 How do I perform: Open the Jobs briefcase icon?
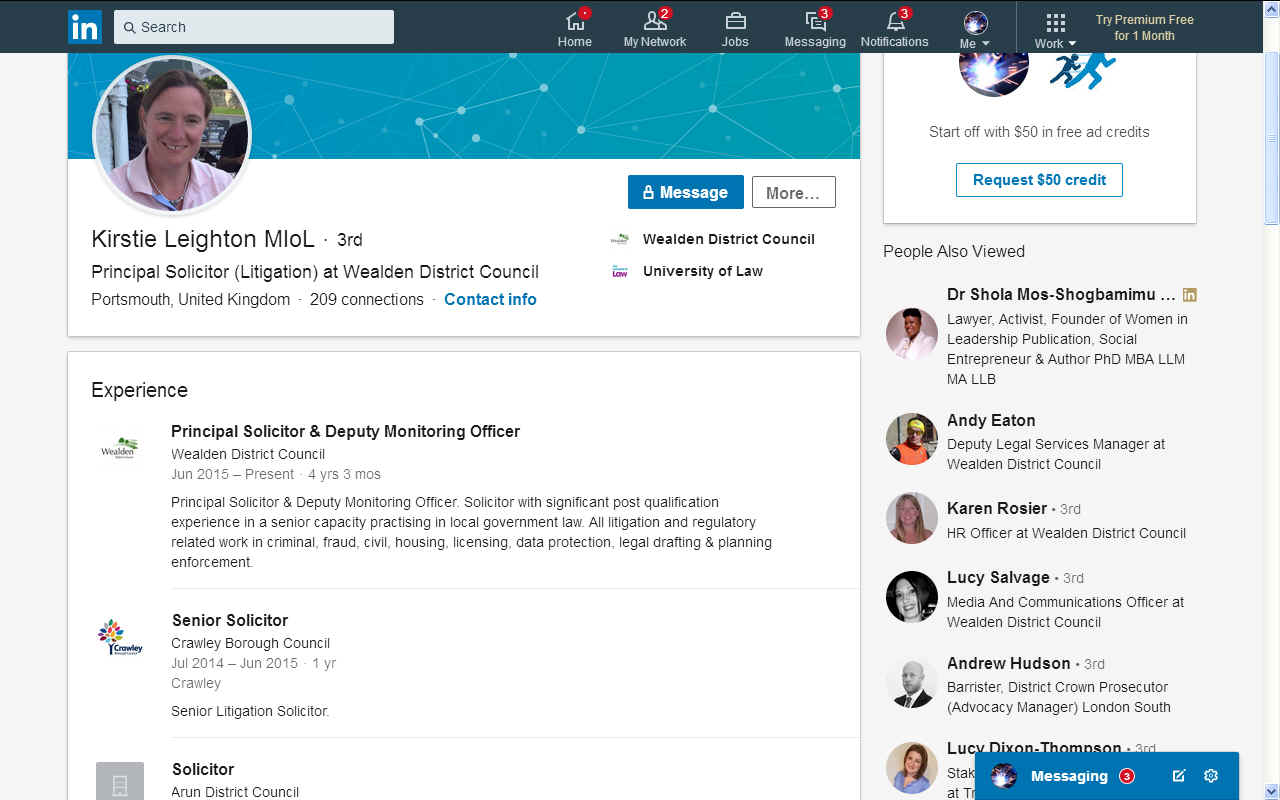click(735, 21)
